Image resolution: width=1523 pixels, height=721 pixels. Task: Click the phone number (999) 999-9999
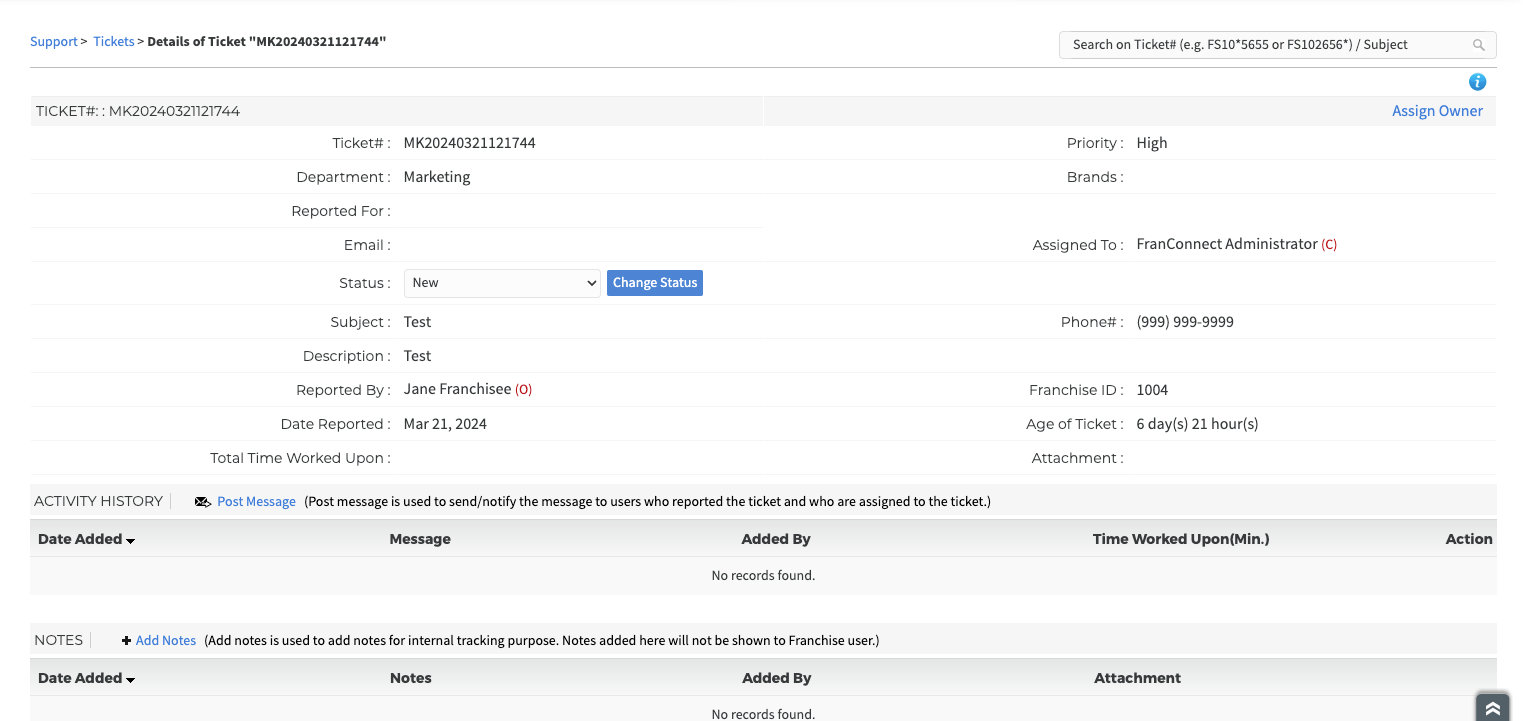pos(1185,322)
